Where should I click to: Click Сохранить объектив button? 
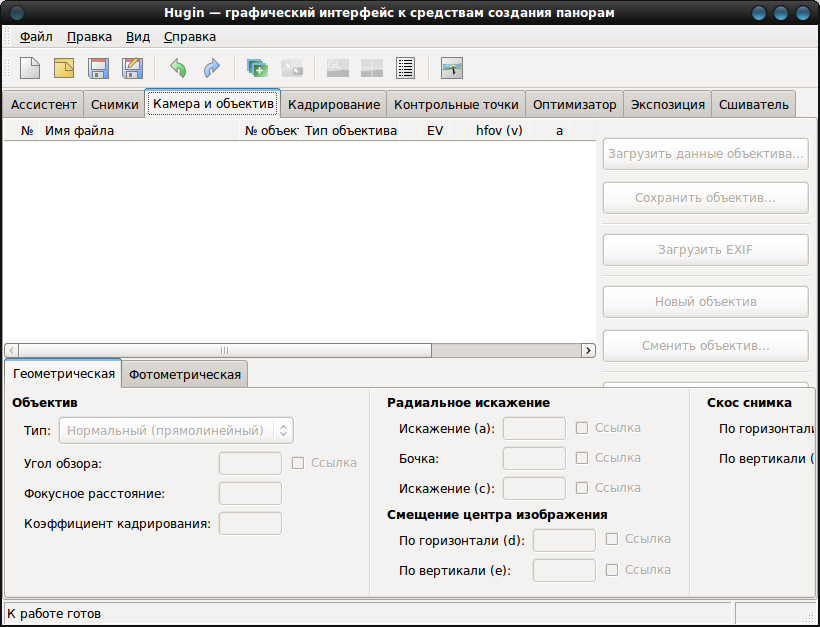click(x=705, y=198)
